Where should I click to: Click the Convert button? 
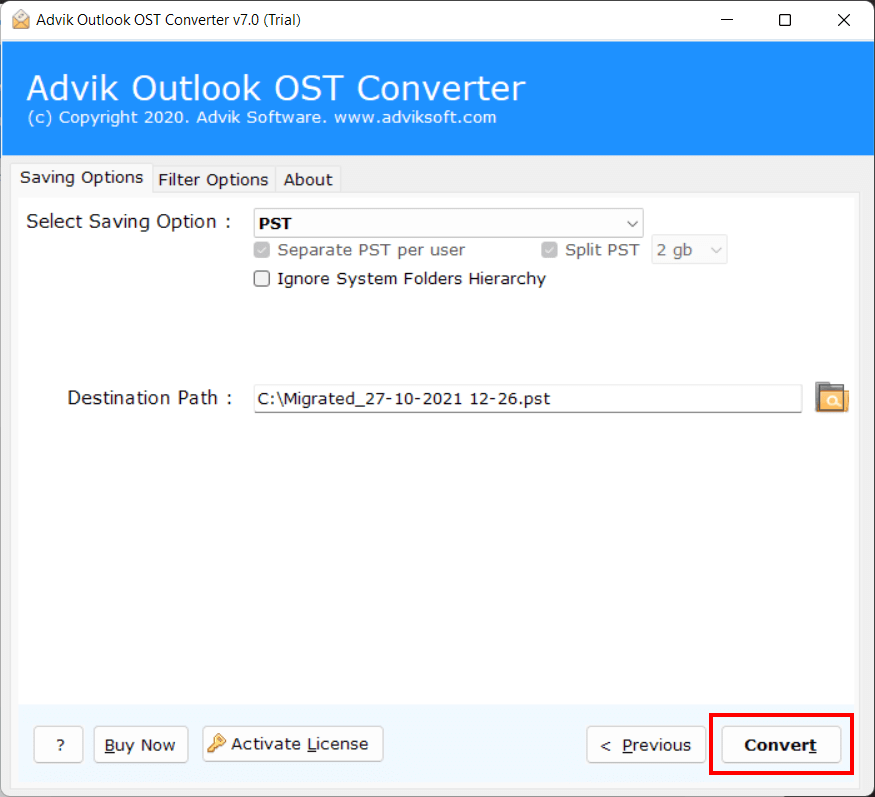click(x=781, y=745)
